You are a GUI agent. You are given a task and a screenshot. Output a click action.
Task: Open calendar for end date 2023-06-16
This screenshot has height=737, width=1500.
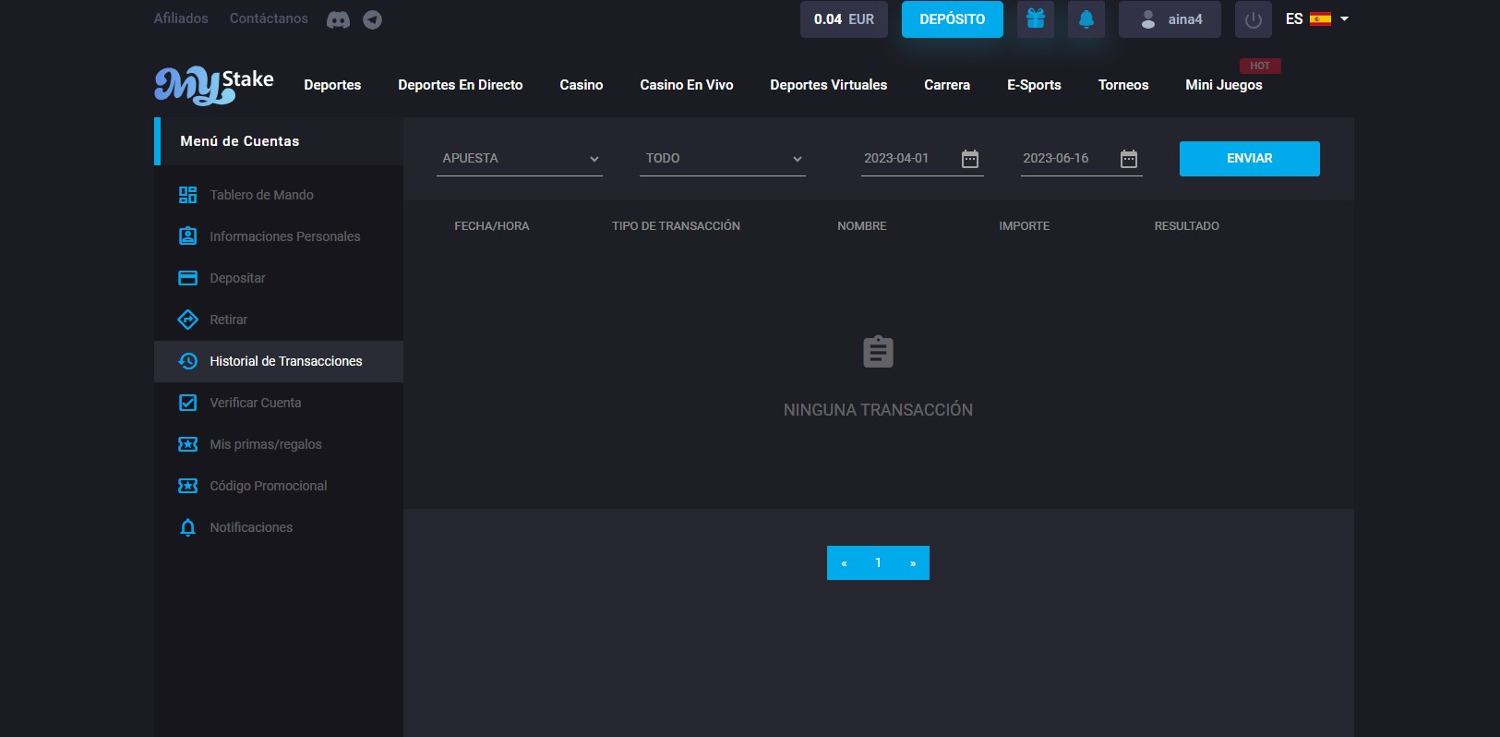coord(1128,159)
